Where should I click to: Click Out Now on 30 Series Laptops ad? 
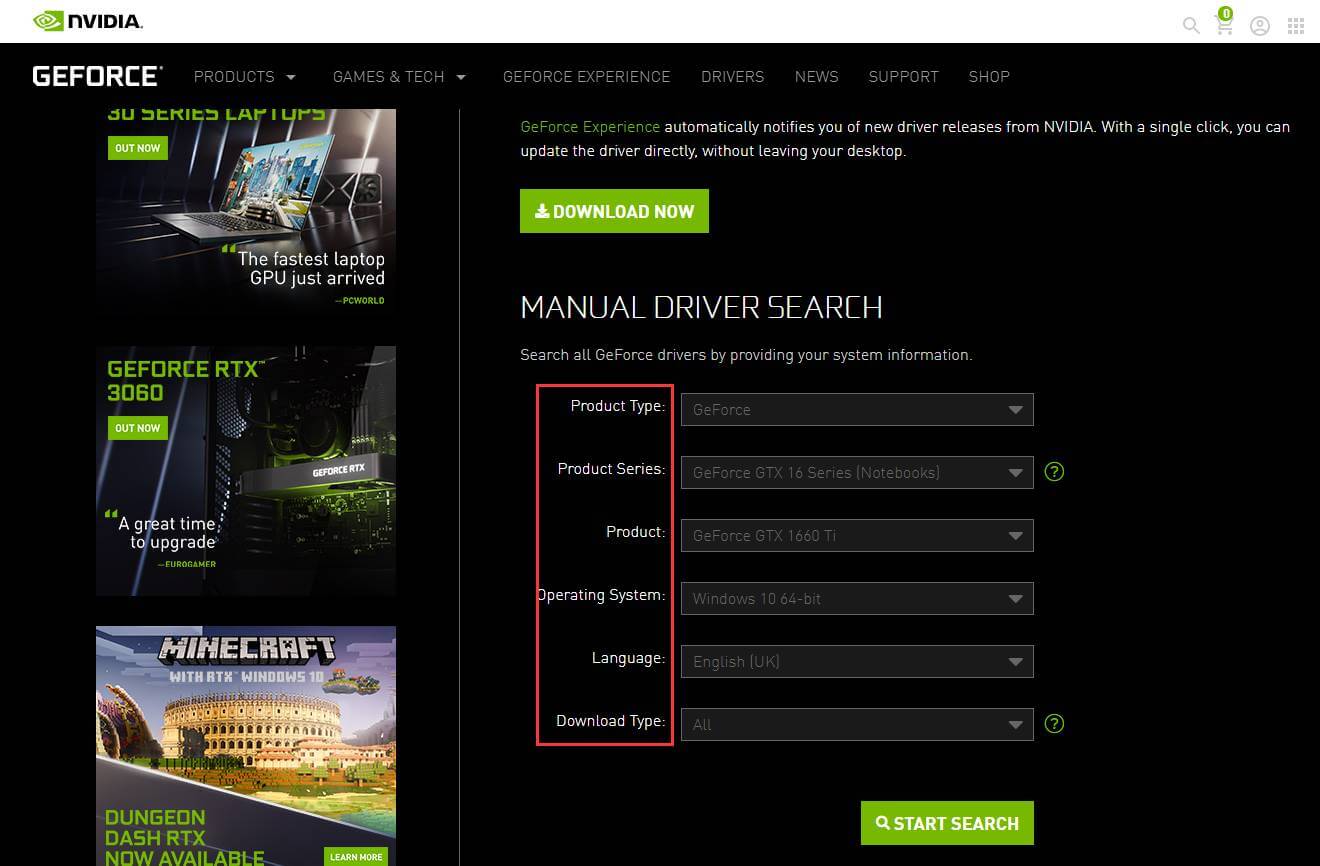pos(137,148)
